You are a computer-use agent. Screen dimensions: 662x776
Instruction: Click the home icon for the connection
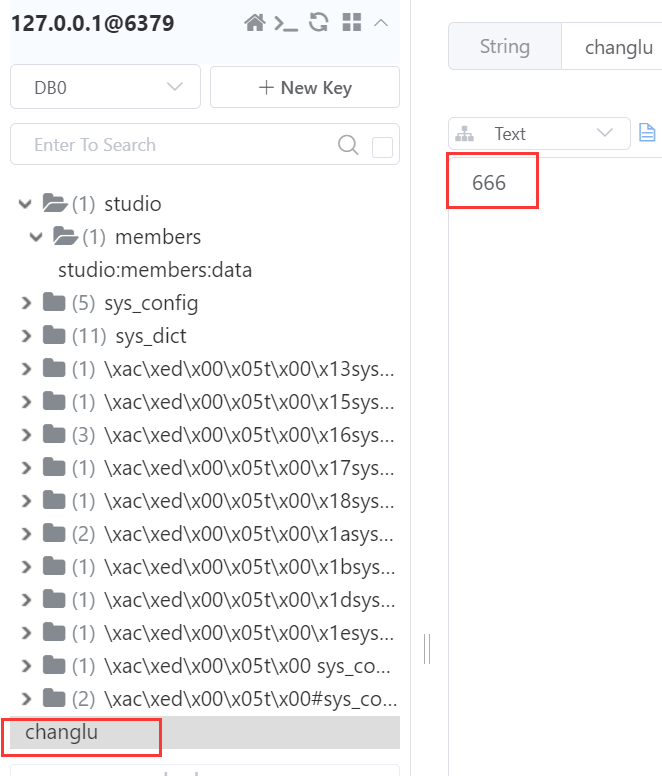pyautogui.click(x=255, y=23)
